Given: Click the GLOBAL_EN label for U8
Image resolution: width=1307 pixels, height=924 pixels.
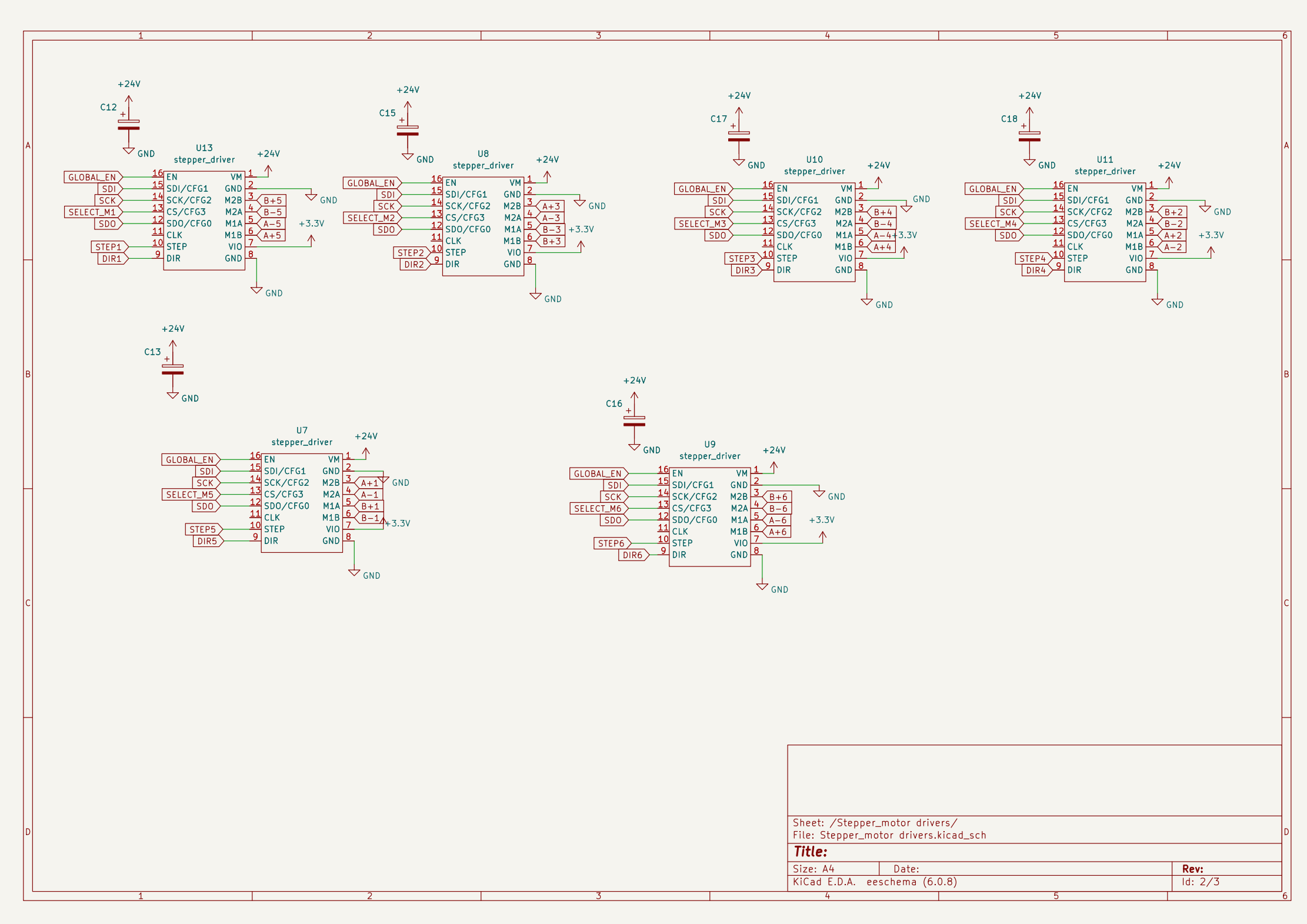Looking at the screenshot, I should 371,183.
